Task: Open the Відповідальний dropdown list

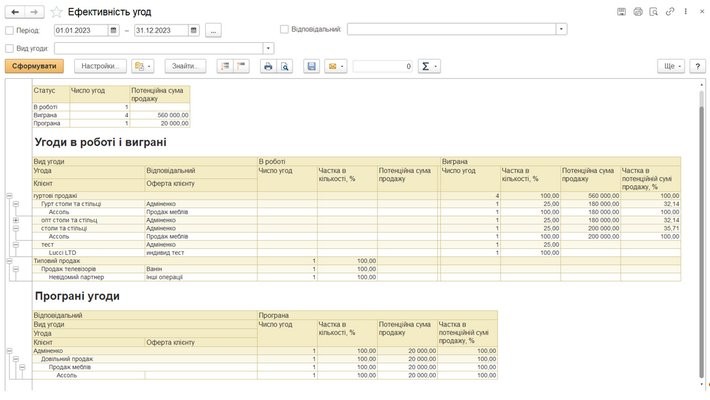Action: [x=561, y=30]
